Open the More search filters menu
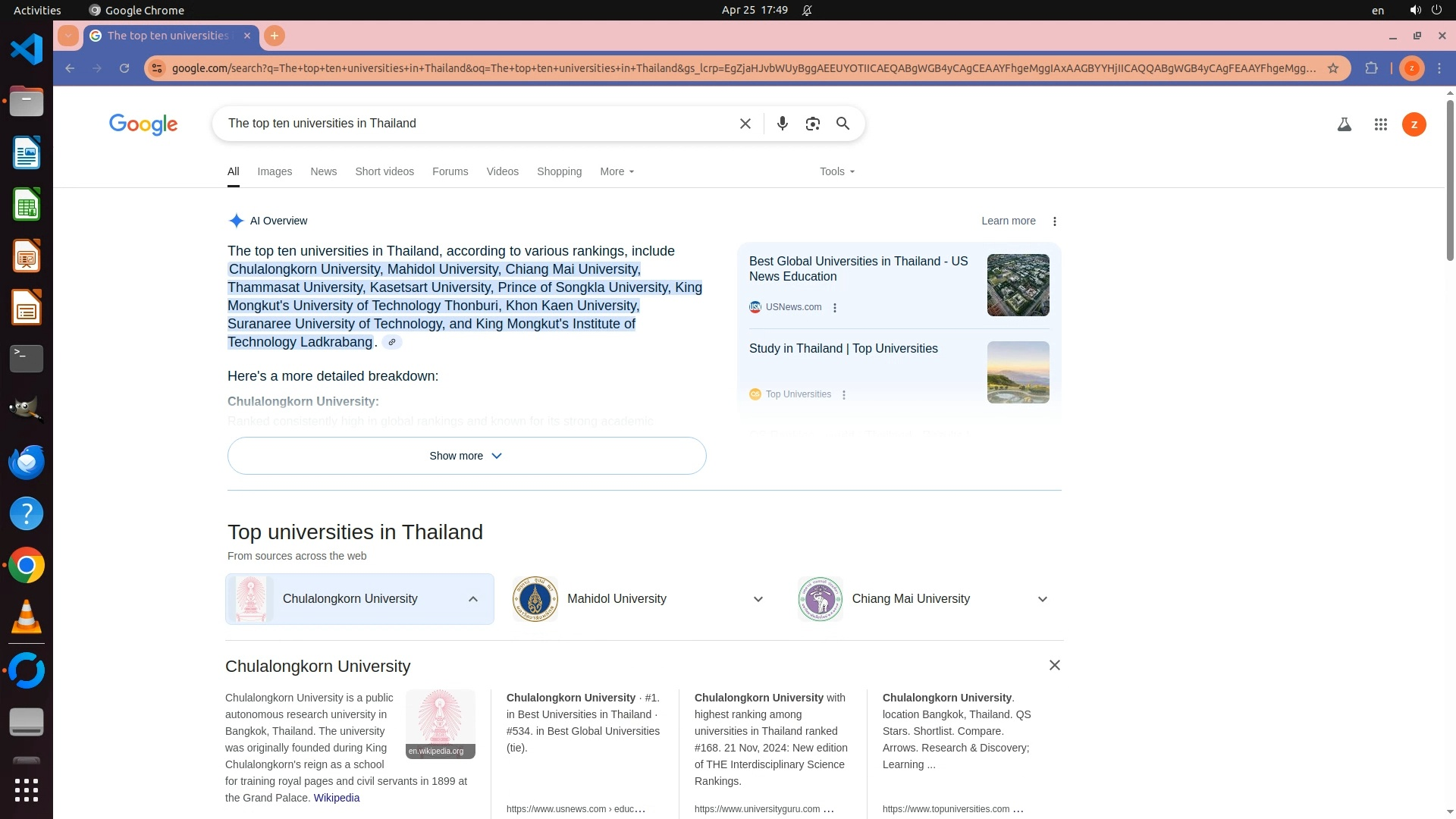1456x819 pixels. tap(617, 171)
